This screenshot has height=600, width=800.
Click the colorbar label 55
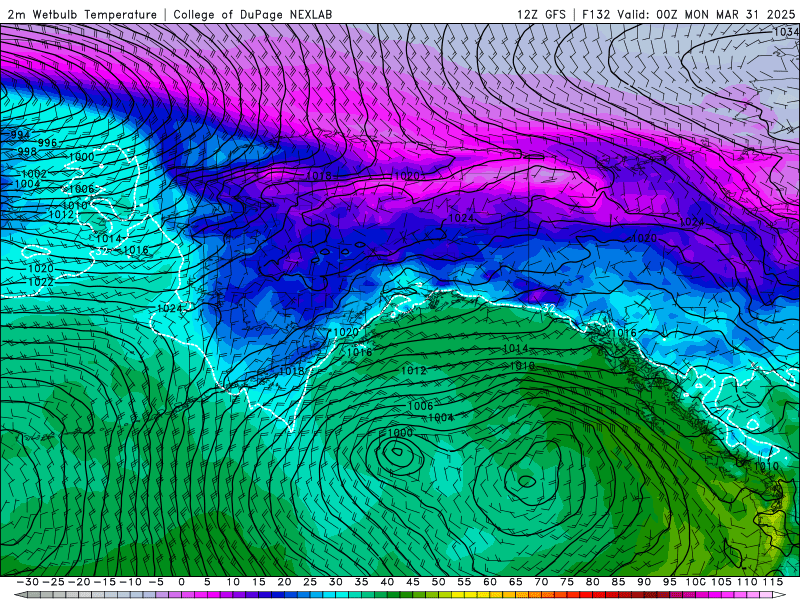point(464,582)
